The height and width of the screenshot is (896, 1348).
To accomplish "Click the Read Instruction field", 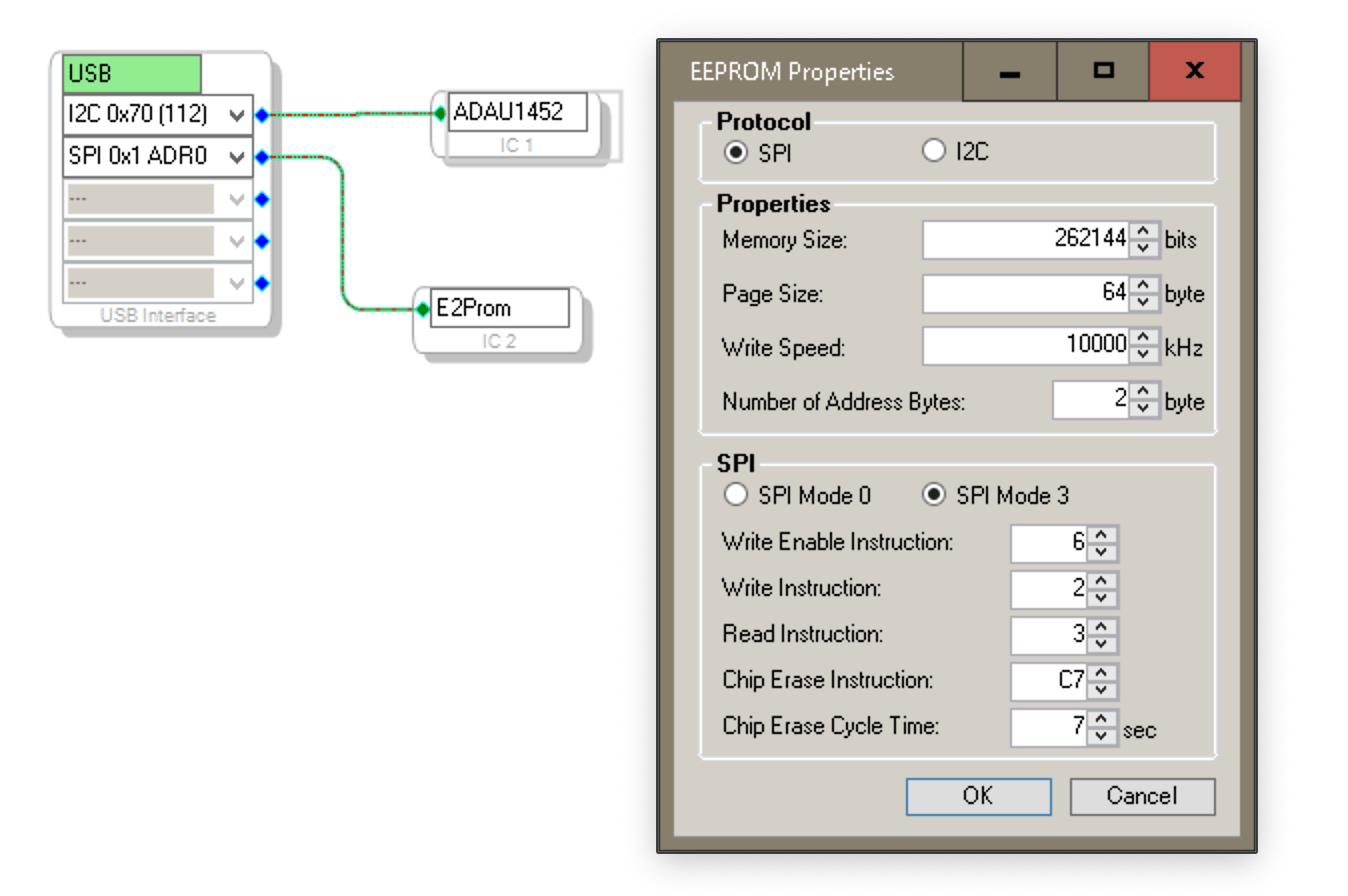I will coord(1049,635).
